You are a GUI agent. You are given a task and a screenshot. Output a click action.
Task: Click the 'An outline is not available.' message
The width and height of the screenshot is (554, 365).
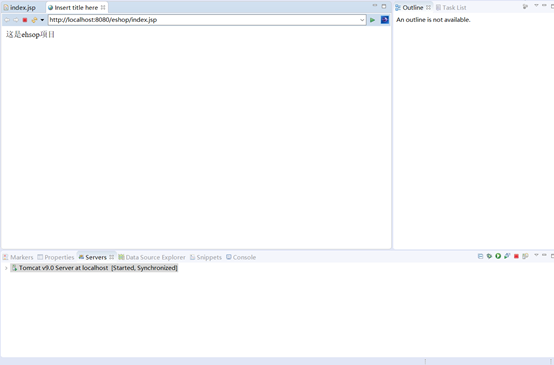pyautogui.click(x=433, y=20)
